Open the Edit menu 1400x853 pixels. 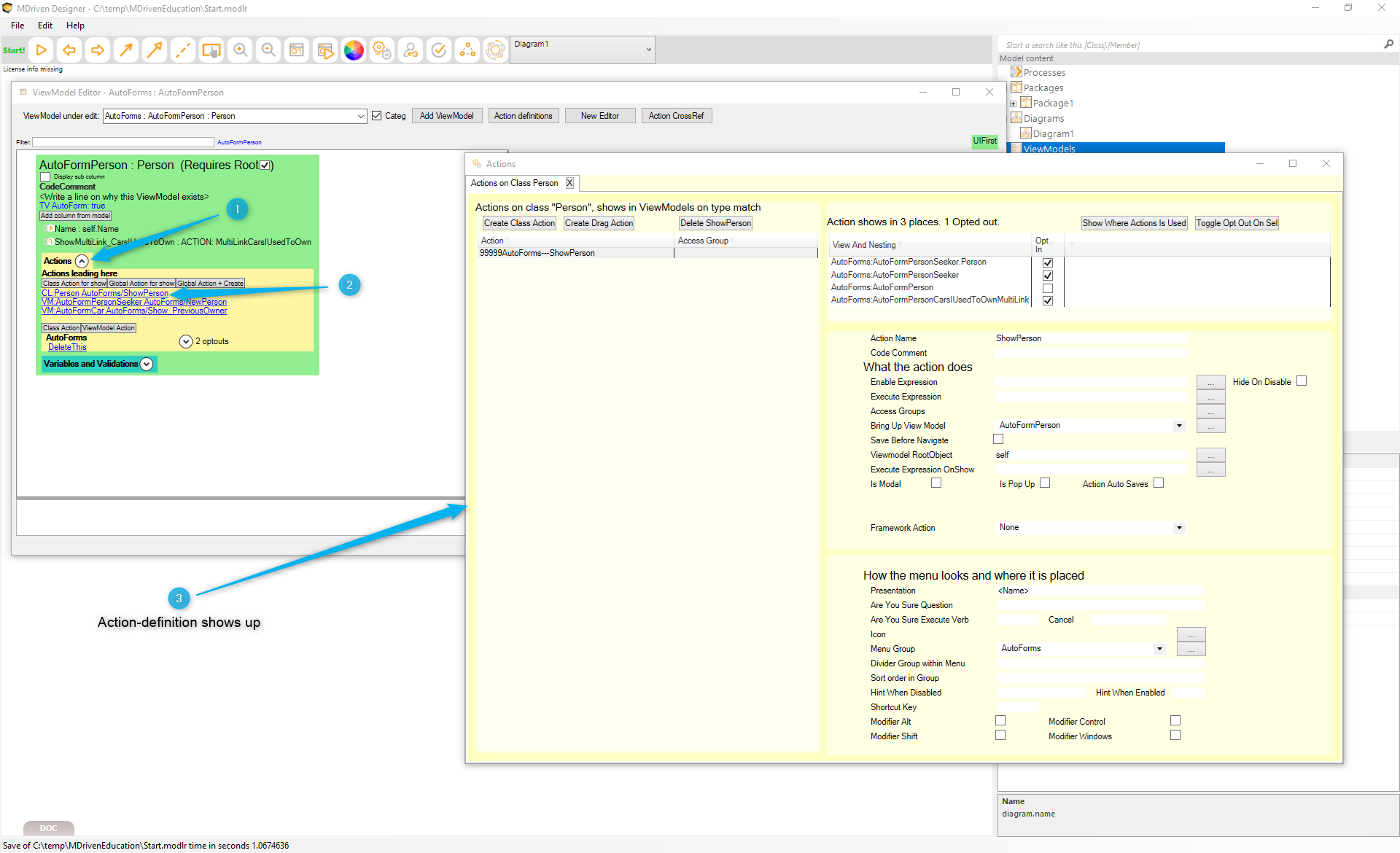pyautogui.click(x=45, y=26)
